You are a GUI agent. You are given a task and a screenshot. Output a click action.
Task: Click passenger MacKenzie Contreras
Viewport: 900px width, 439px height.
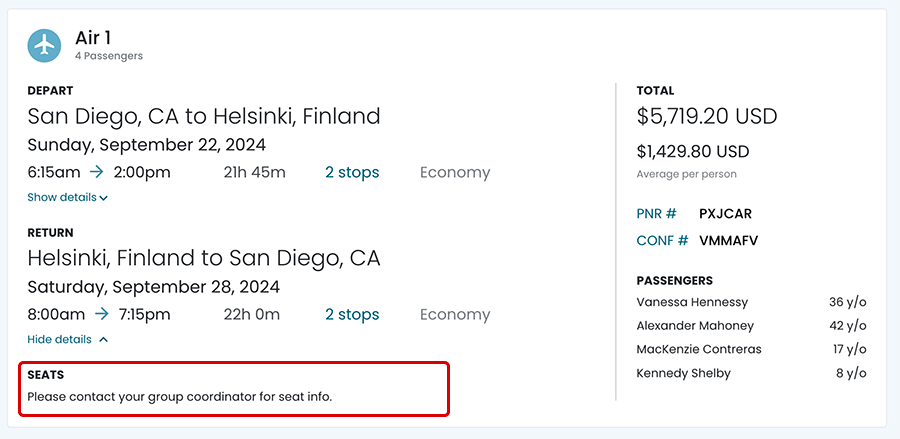(x=699, y=349)
